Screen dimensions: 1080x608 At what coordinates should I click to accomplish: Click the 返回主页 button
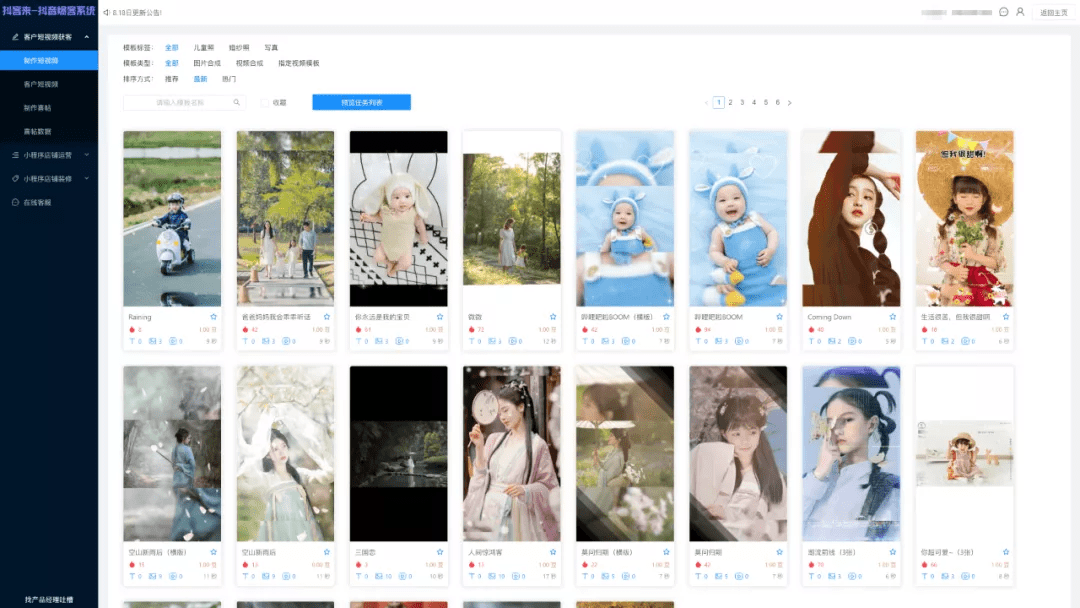1054,12
